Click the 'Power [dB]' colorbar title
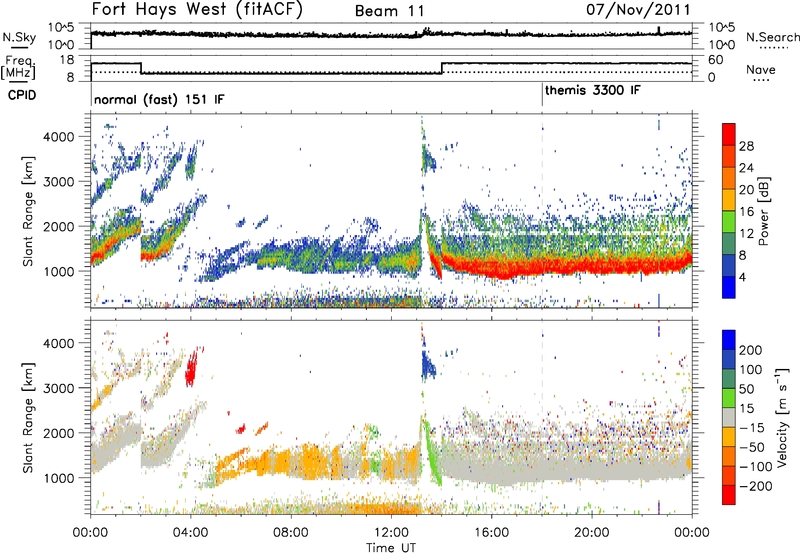 point(764,211)
